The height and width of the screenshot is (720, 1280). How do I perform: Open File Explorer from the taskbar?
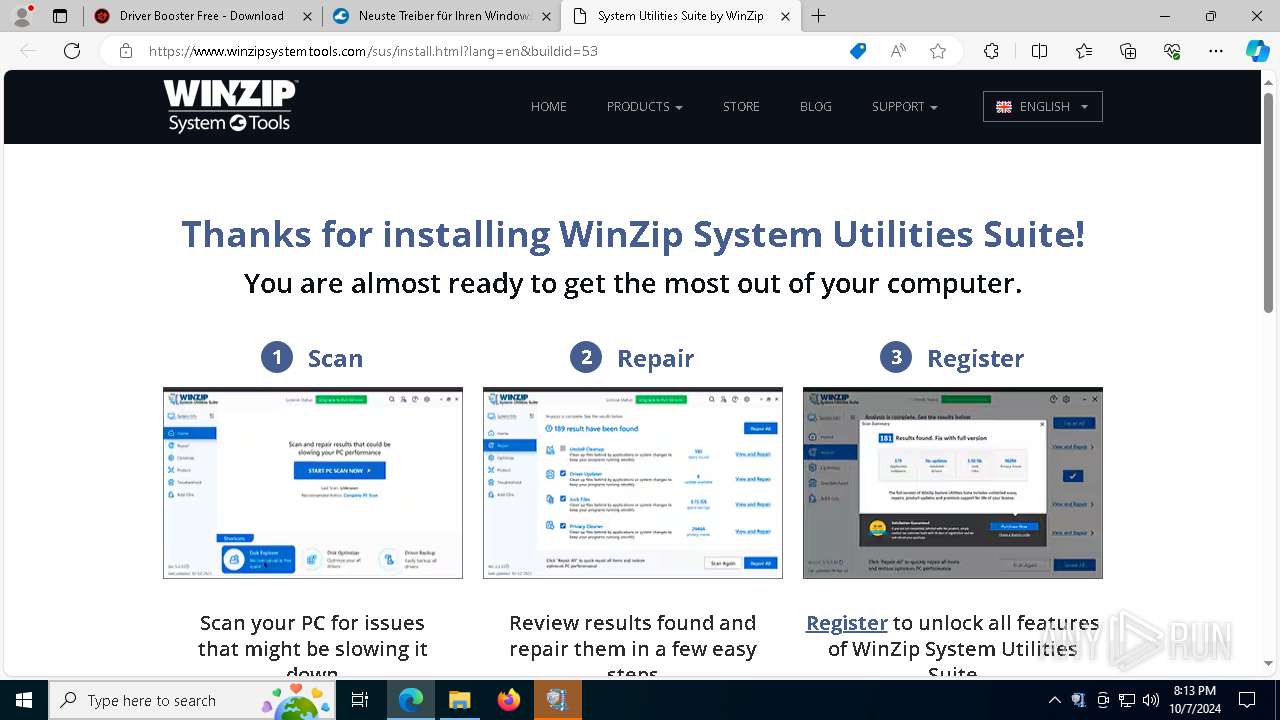tap(460, 700)
